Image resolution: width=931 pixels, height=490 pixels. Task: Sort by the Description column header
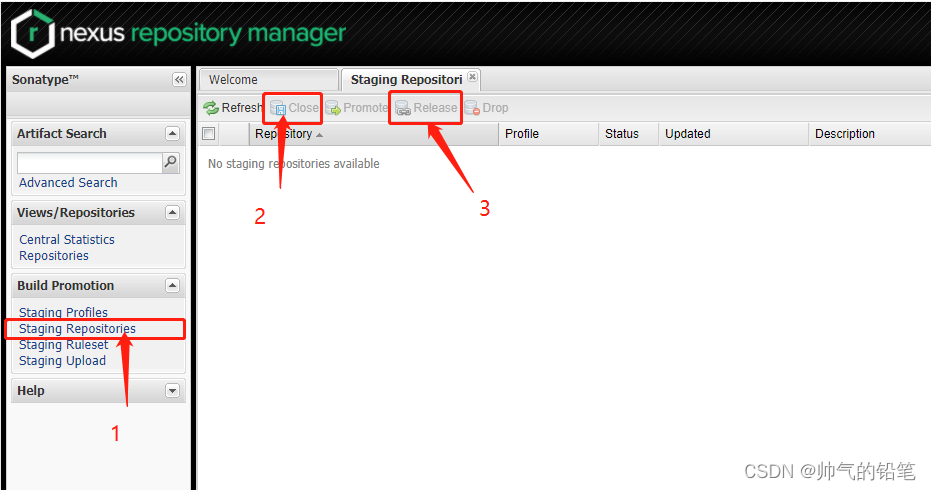[x=870, y=134]
